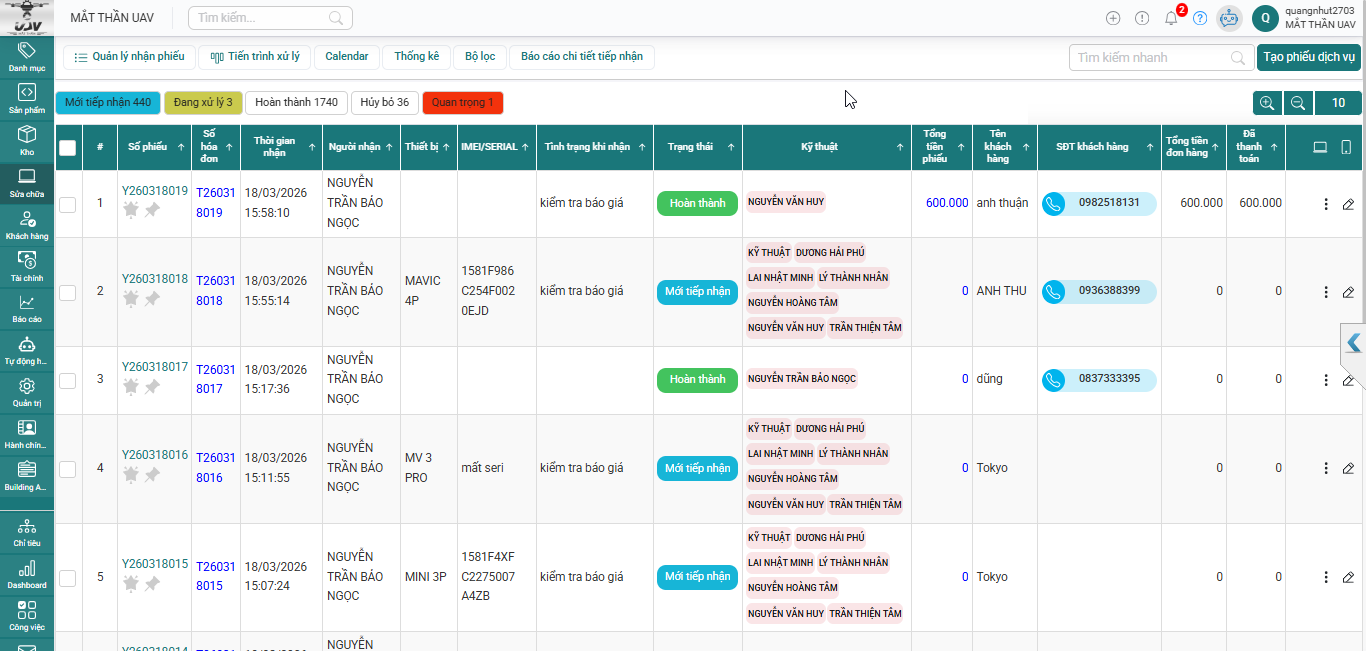Open the Kho warehouse sidebar icon
1366x651 pixels.
pos(27,140)
